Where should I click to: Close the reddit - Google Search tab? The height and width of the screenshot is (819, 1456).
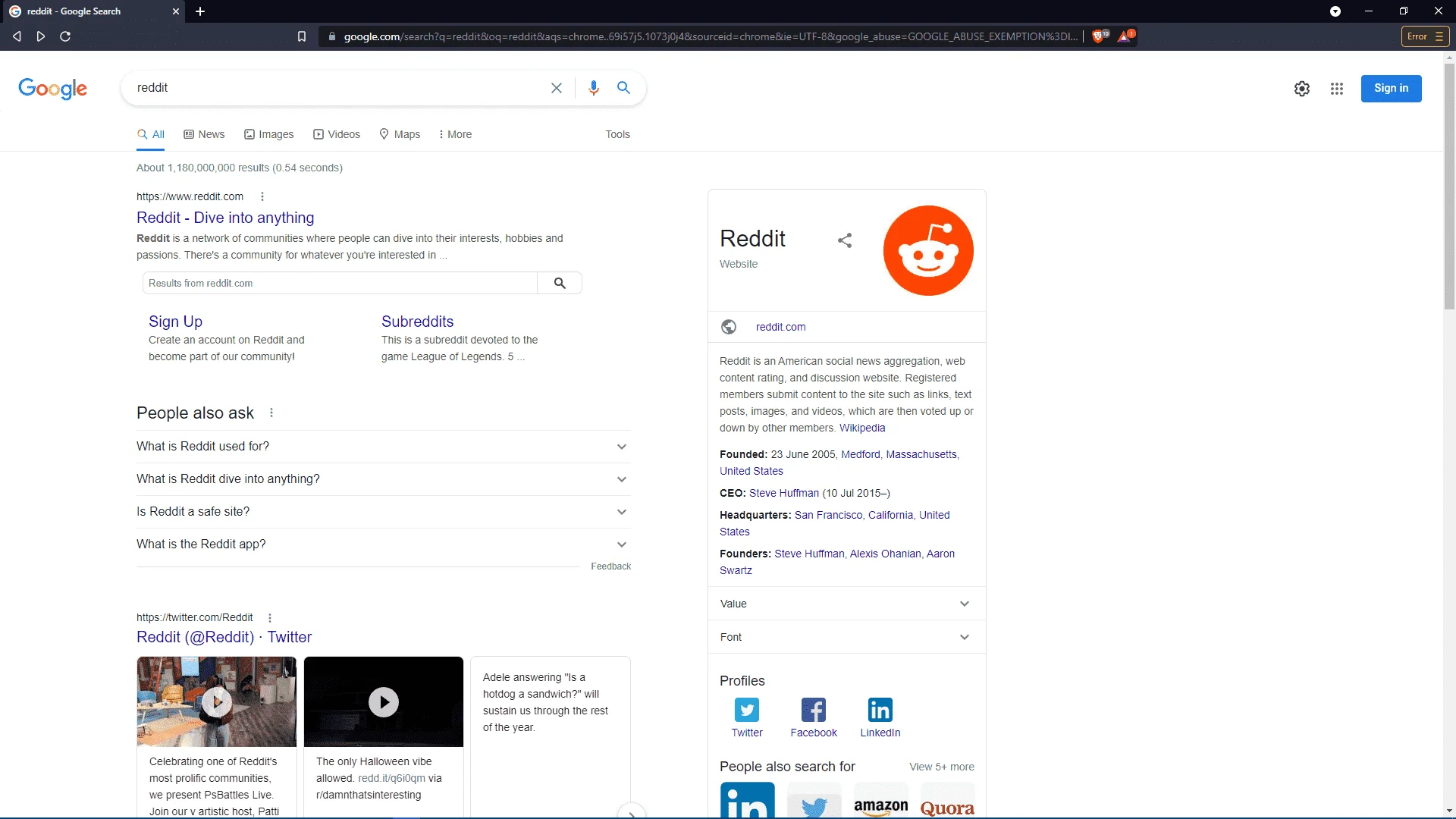pos(176,11)
